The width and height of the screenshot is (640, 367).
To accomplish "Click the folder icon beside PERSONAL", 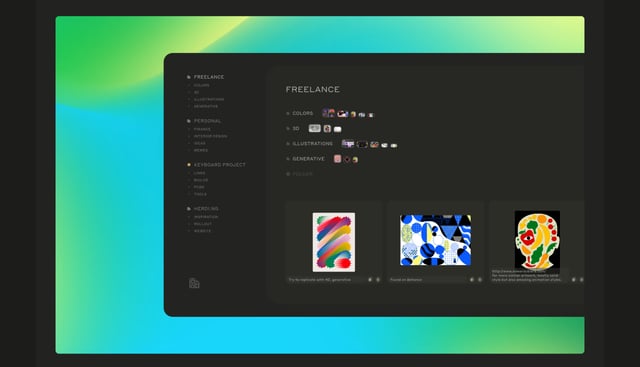I will click(x=189, y=121).
